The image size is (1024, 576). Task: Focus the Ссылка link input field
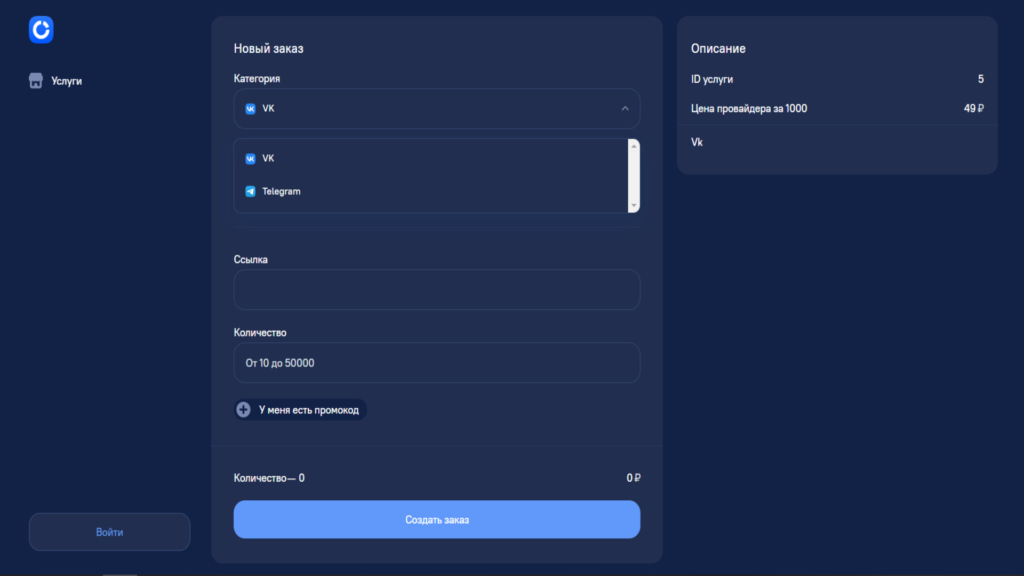point(436,289)
